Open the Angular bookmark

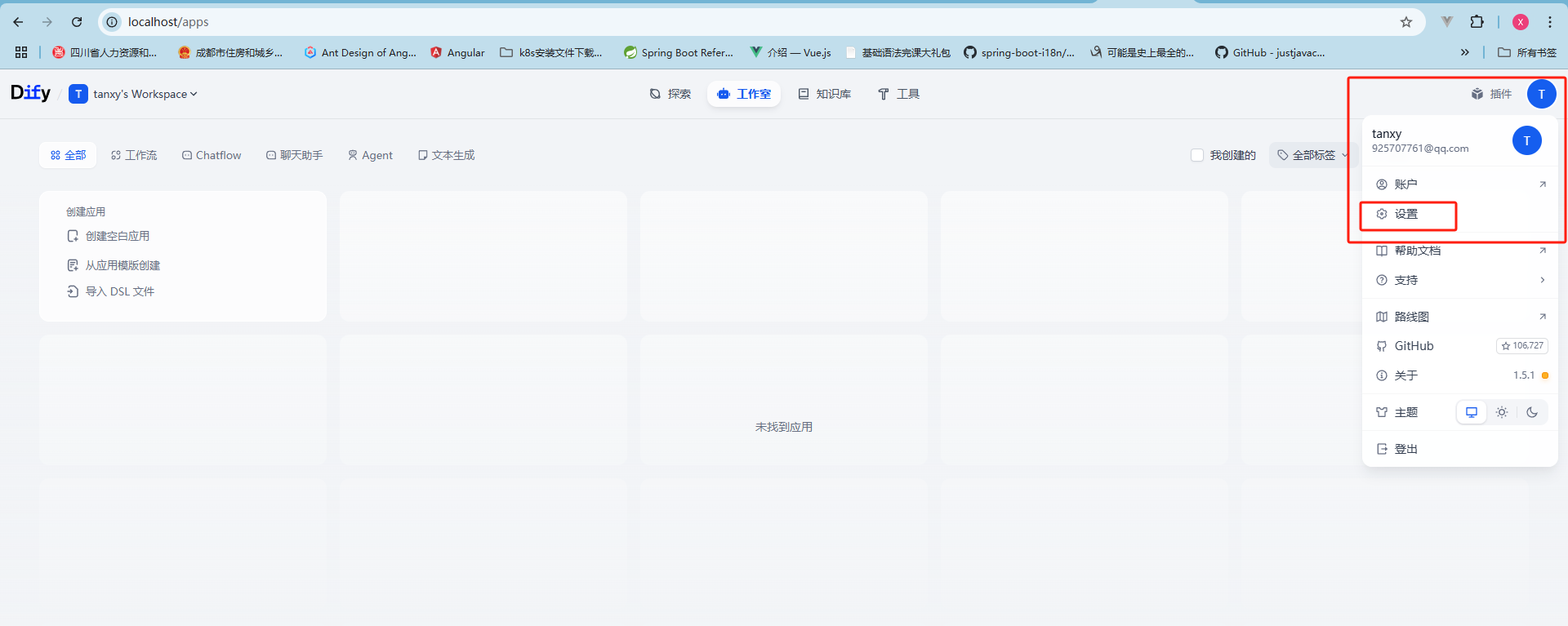tap(457, 52)
